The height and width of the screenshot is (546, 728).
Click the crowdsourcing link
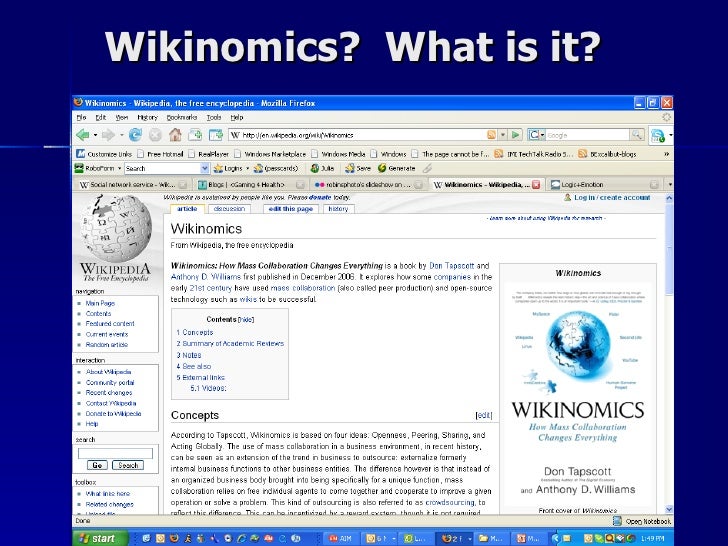point(450,502)
